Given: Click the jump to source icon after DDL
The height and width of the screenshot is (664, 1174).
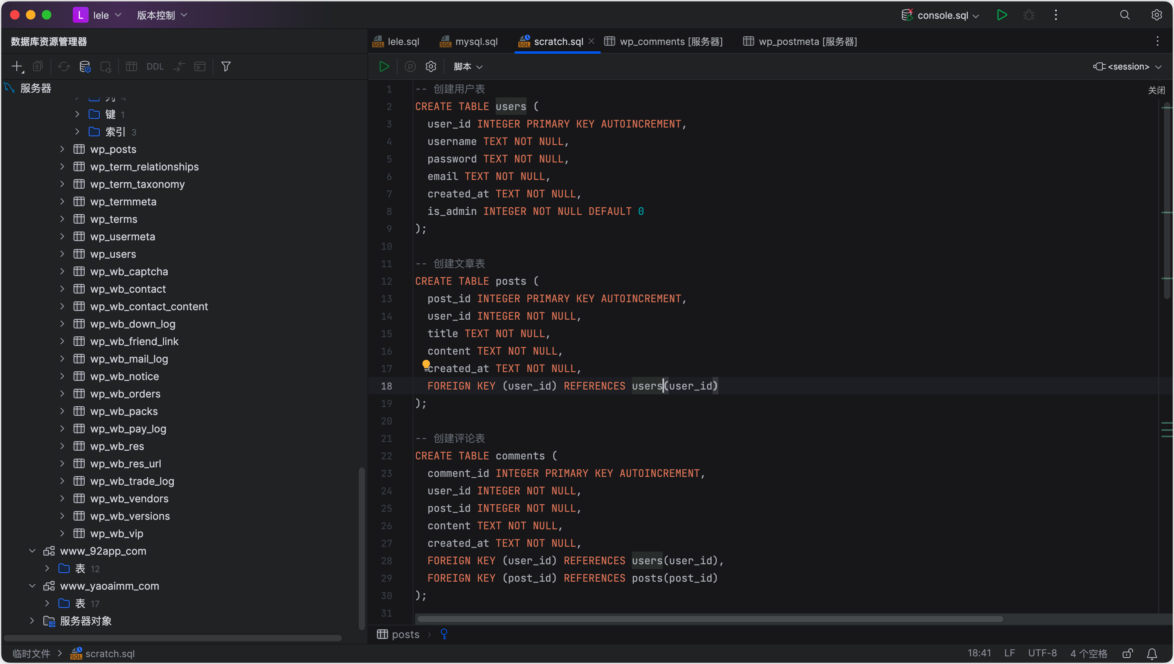Looking at the screenshot, I should (x=179, y=67).
